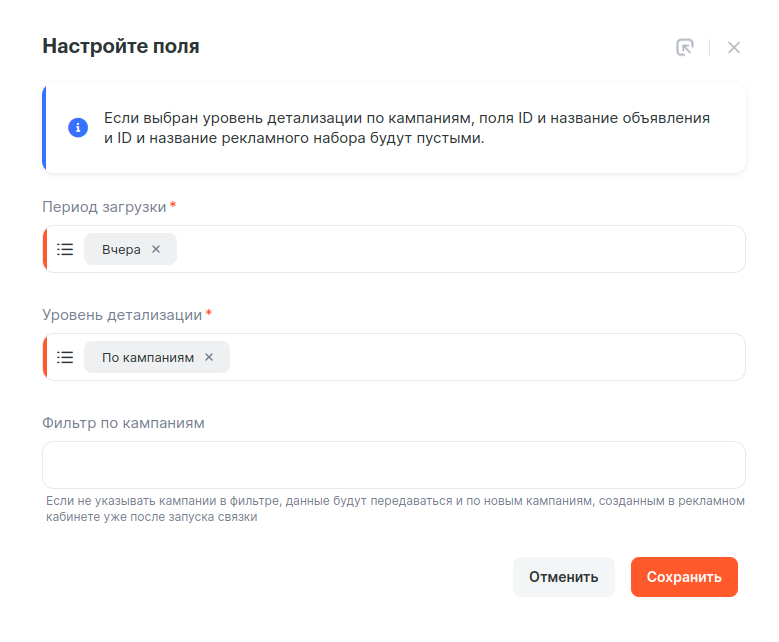This screenshot has width=779, height=642.
Task: Click the blue info icon in the banner
Action: click(78, 128)
